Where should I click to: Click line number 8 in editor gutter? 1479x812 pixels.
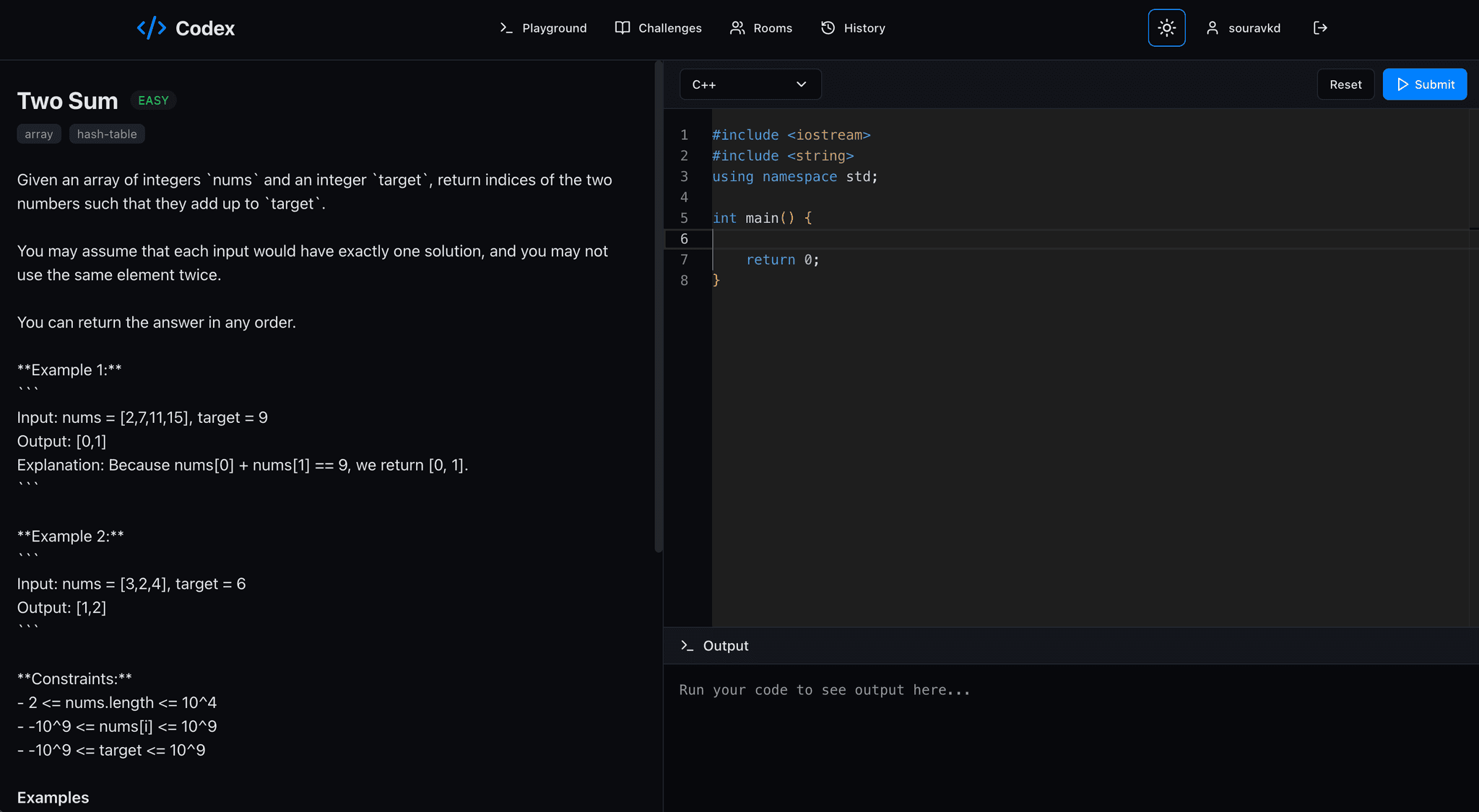(x=684, y=280)
